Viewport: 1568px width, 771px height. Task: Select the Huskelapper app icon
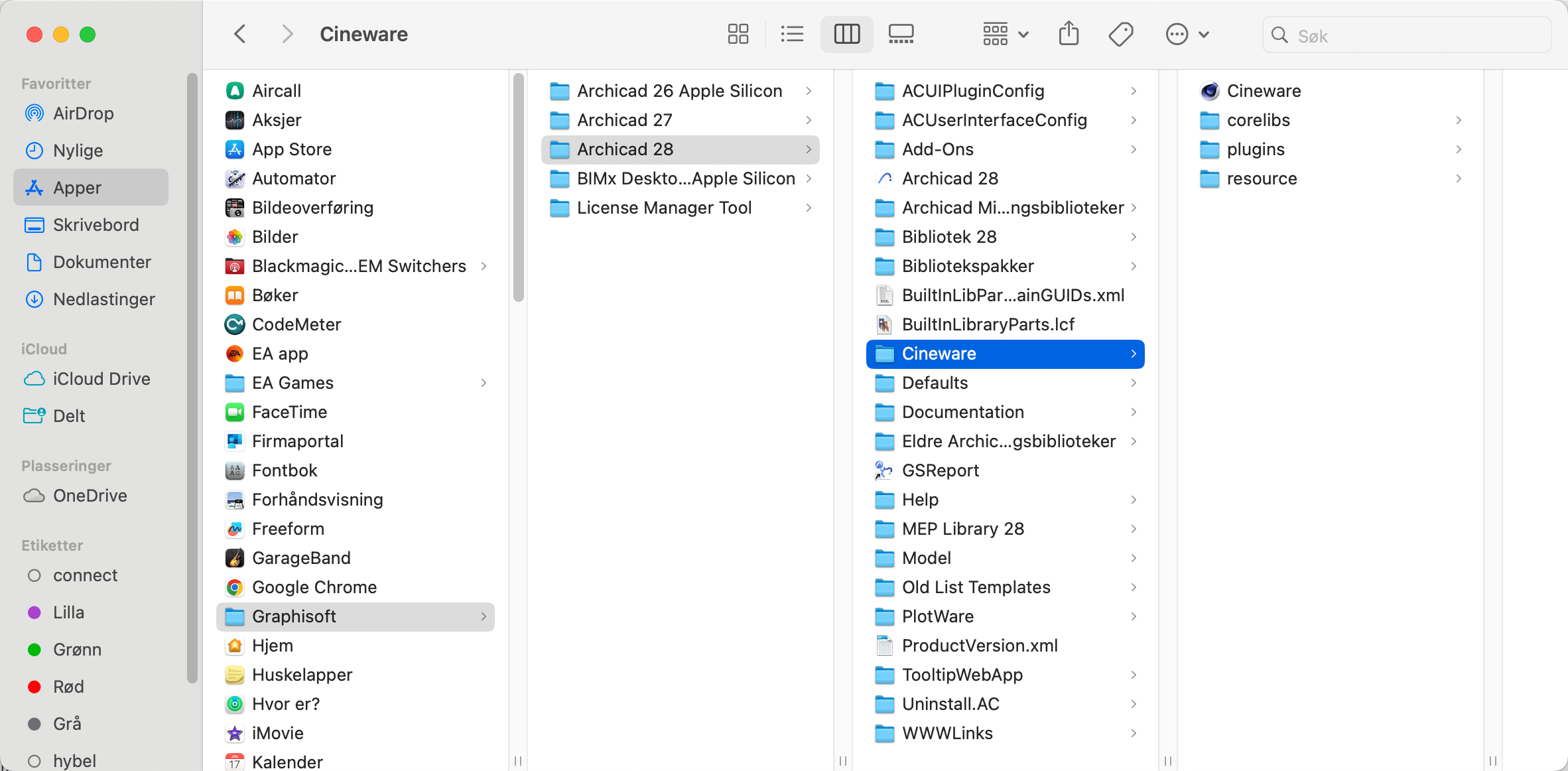click(x=235, y=675)
